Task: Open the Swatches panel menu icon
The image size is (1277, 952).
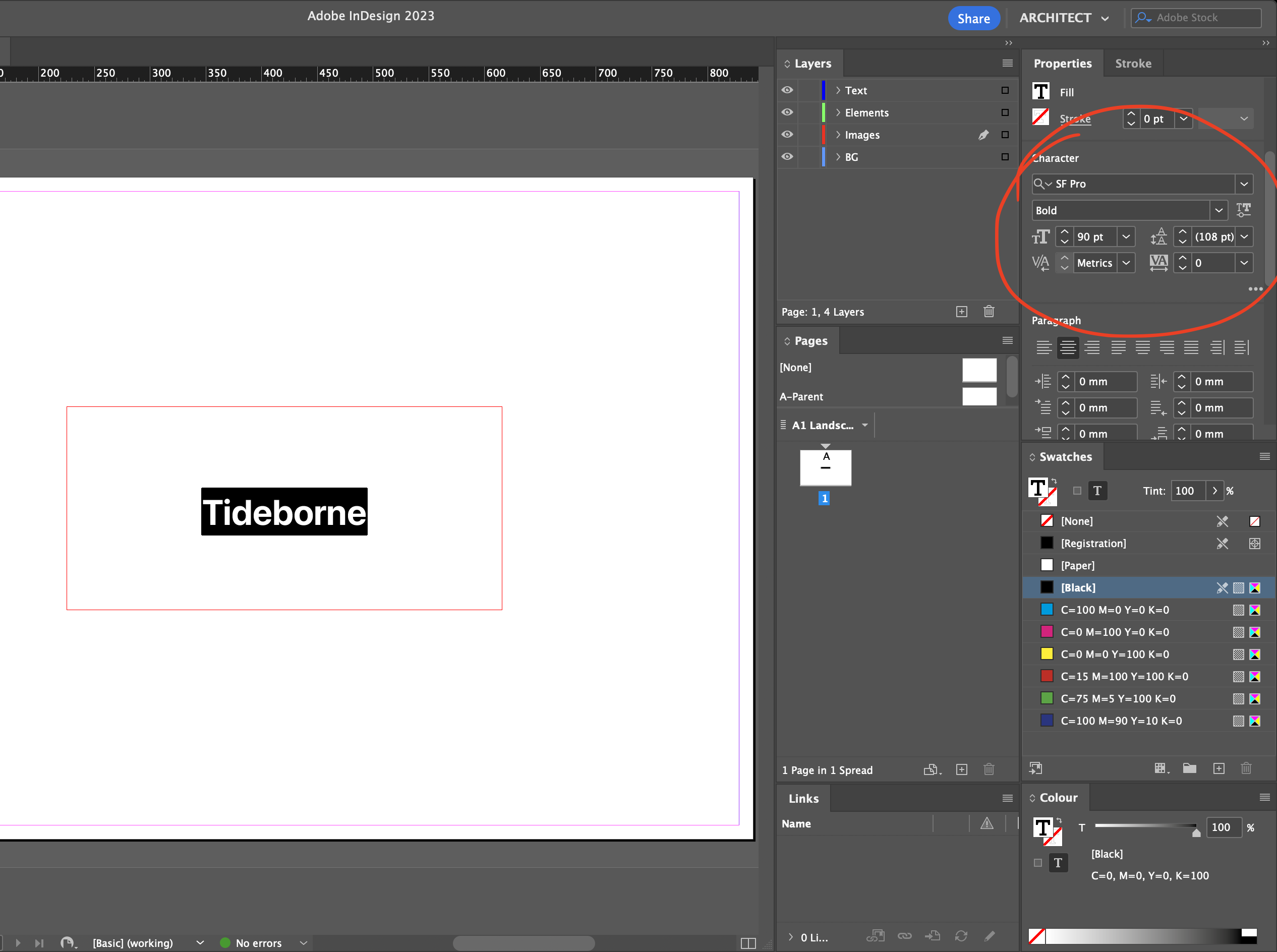Action: tap(1265, 456)
